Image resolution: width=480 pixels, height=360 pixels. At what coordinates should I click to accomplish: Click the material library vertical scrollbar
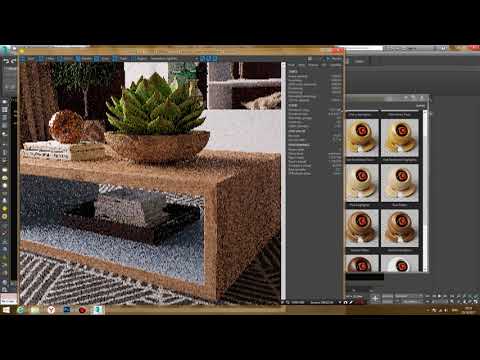(x=425, y=190)
